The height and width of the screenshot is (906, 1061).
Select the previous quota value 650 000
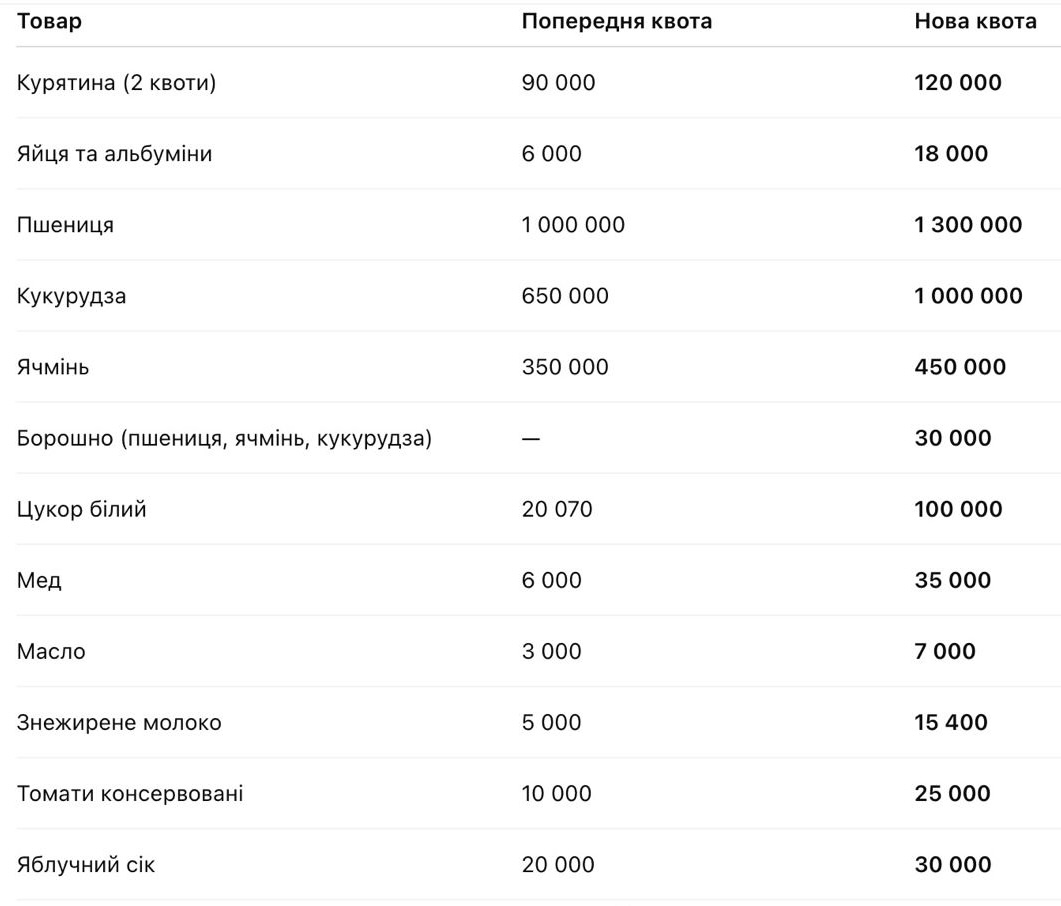pos(564,296)
